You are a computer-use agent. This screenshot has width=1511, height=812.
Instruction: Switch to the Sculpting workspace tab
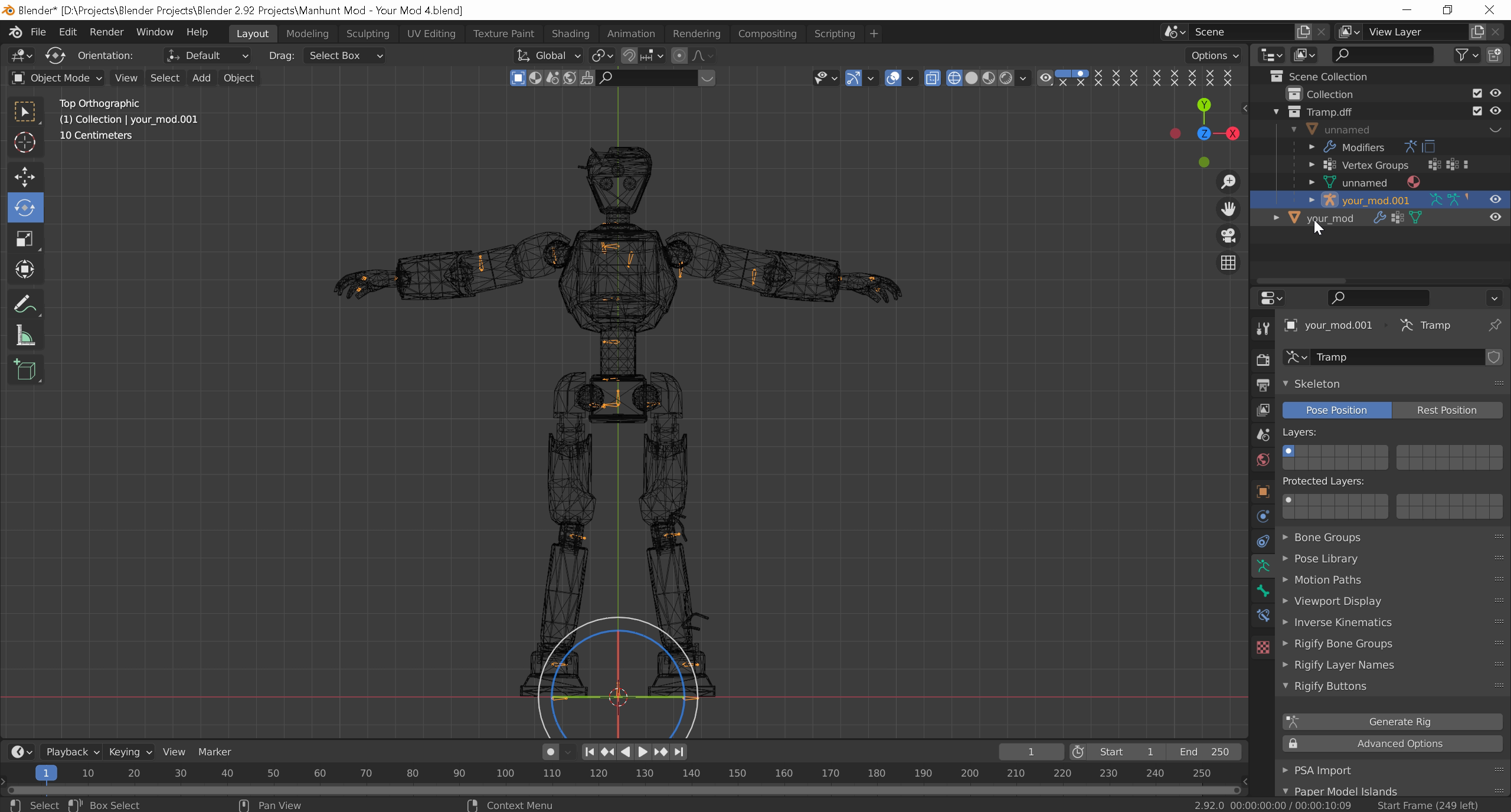point(367,34)
